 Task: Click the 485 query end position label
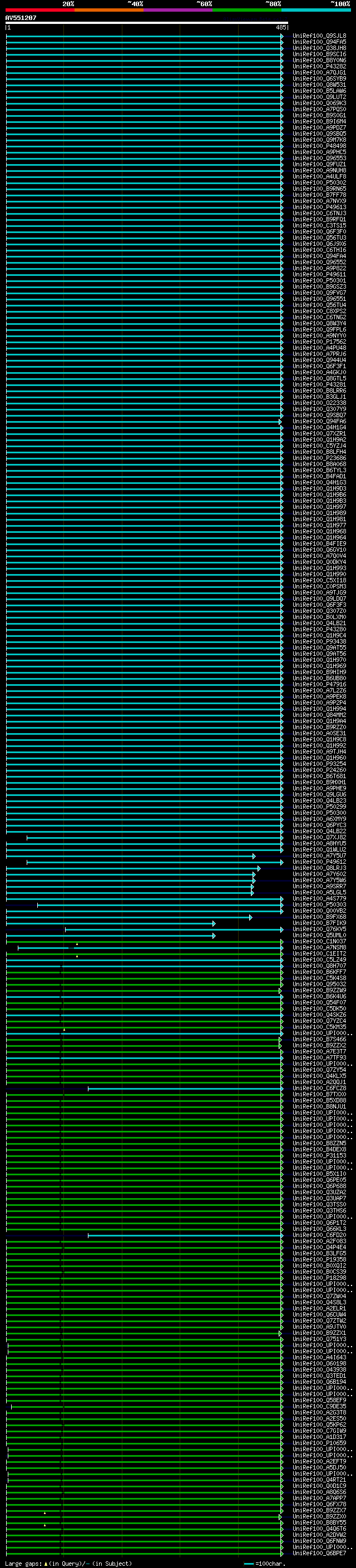click(280, 27)
